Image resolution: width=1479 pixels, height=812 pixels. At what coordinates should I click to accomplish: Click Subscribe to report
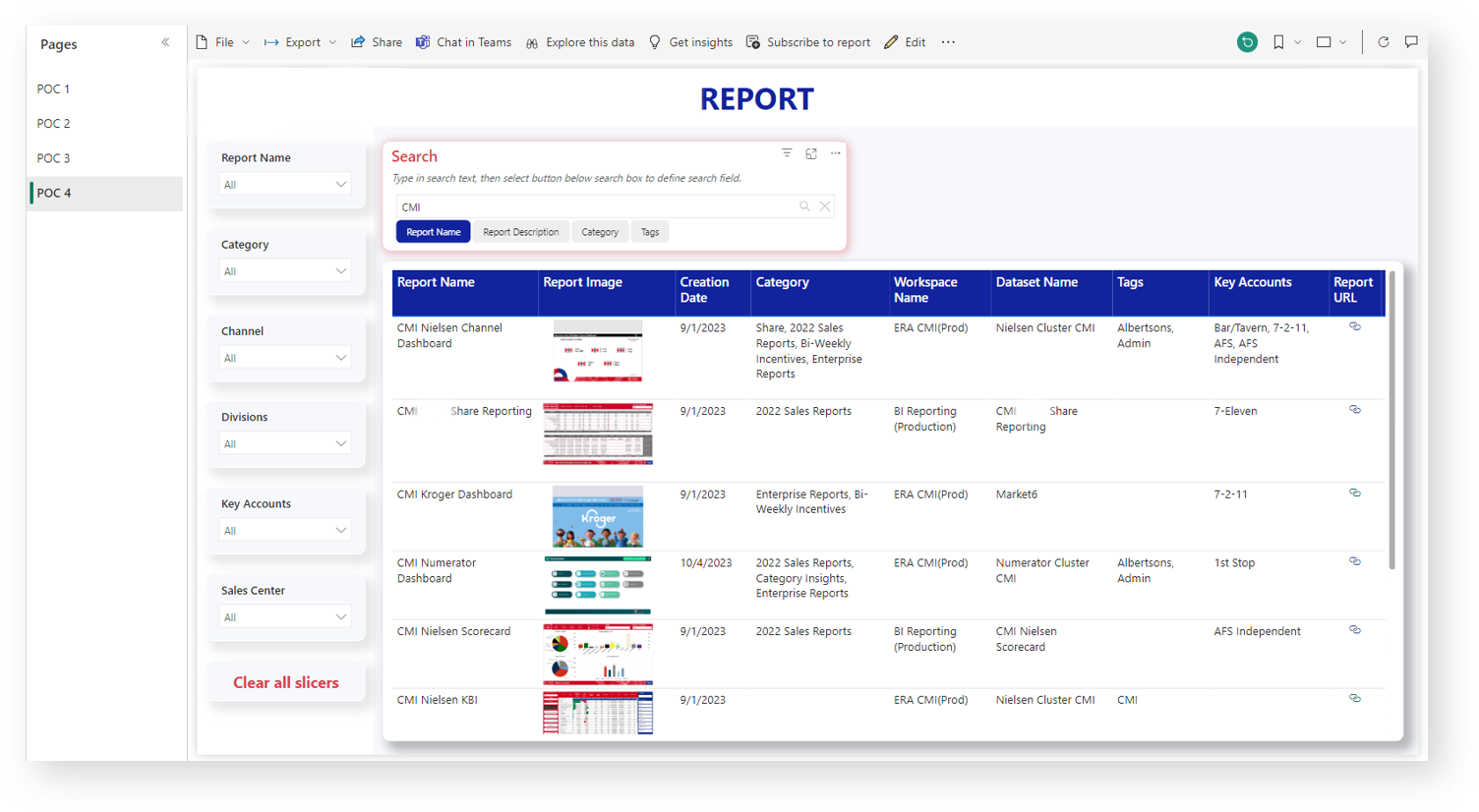coord(808,42)
